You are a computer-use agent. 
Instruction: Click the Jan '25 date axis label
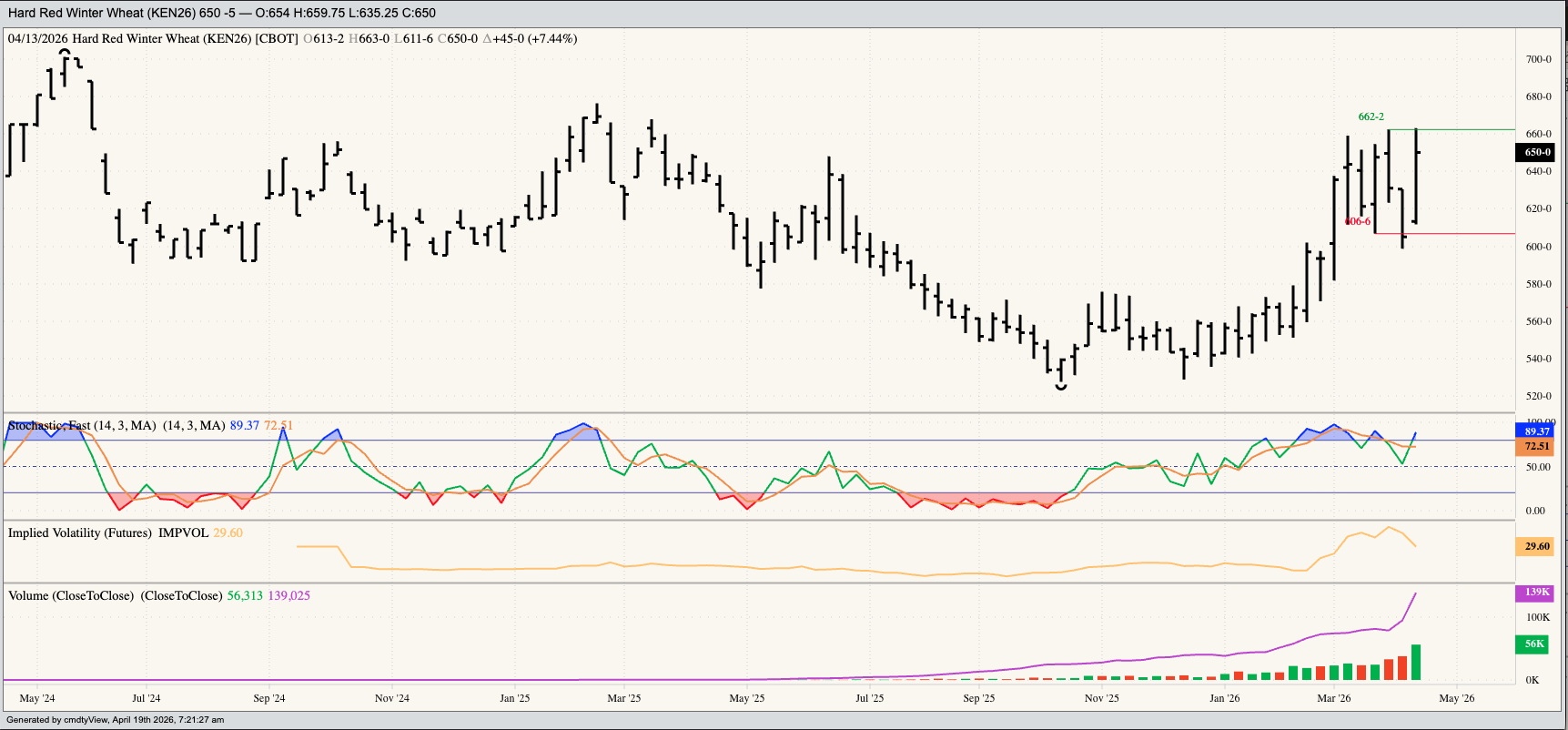point(514,698)
